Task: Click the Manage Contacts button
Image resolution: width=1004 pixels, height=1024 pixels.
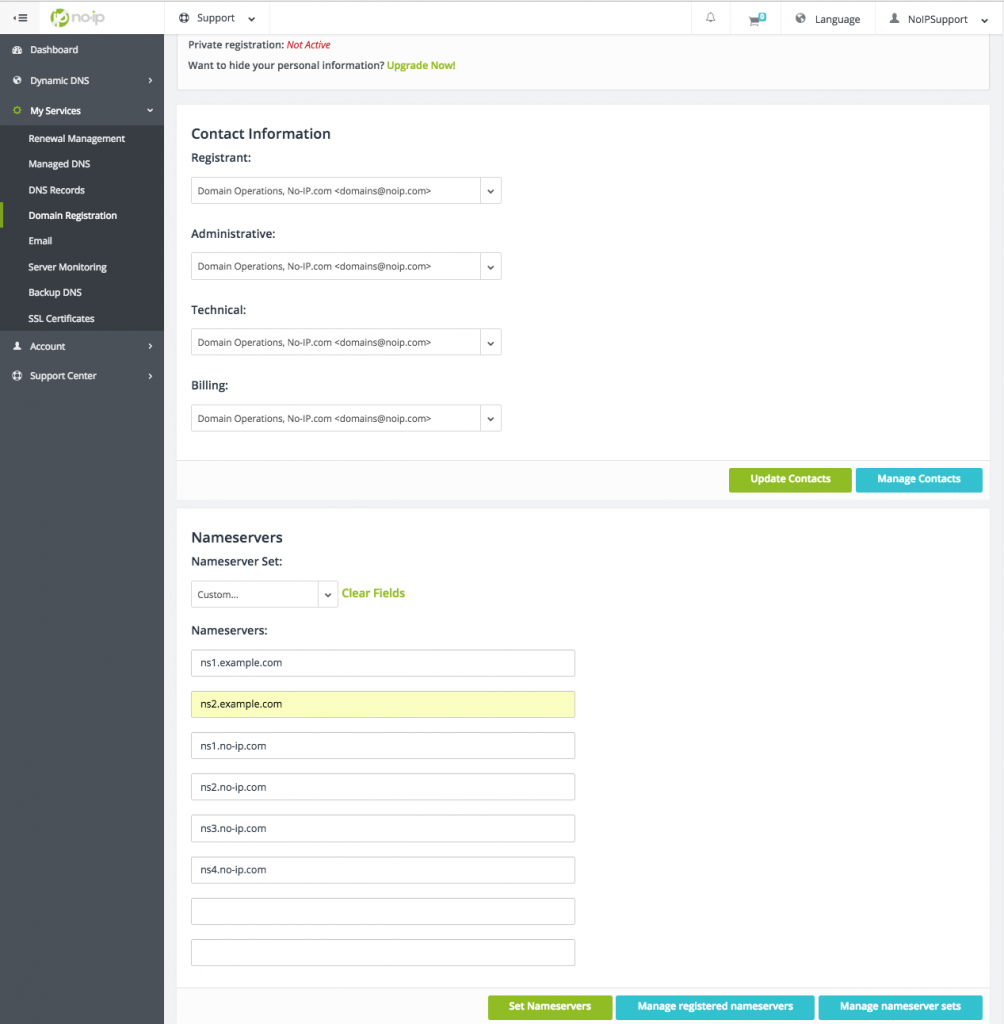Action: [919, 479]
